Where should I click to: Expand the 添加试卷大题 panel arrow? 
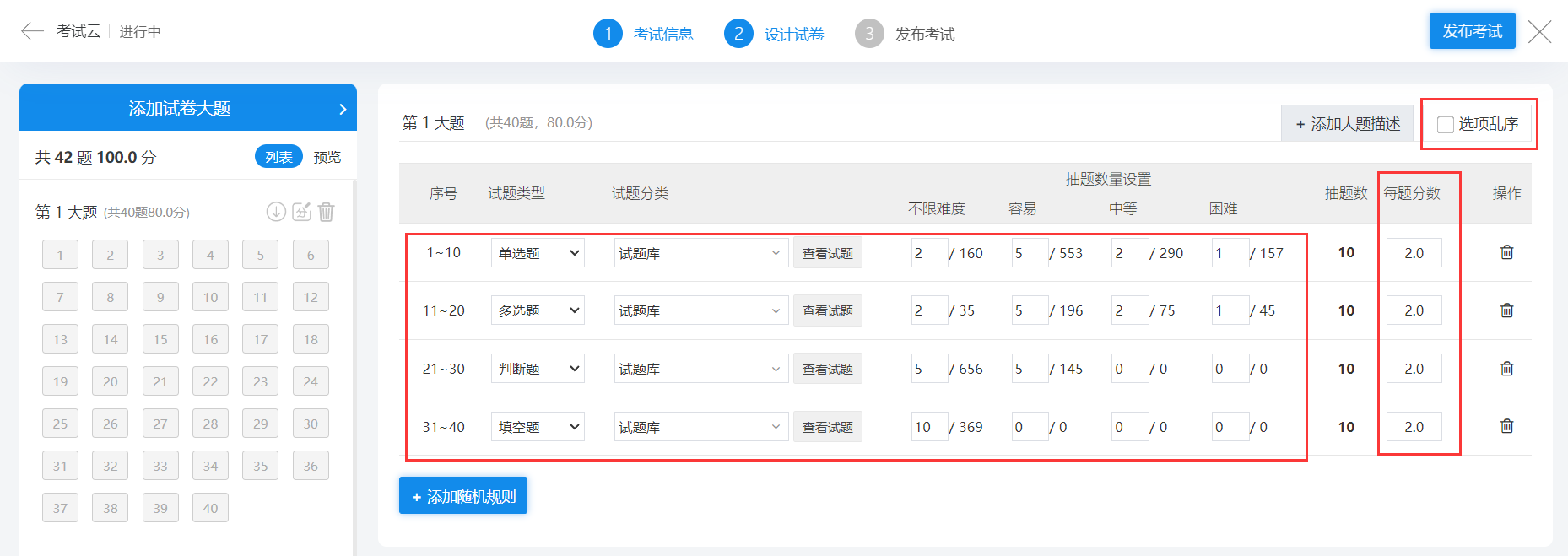[x=342, y=109]
